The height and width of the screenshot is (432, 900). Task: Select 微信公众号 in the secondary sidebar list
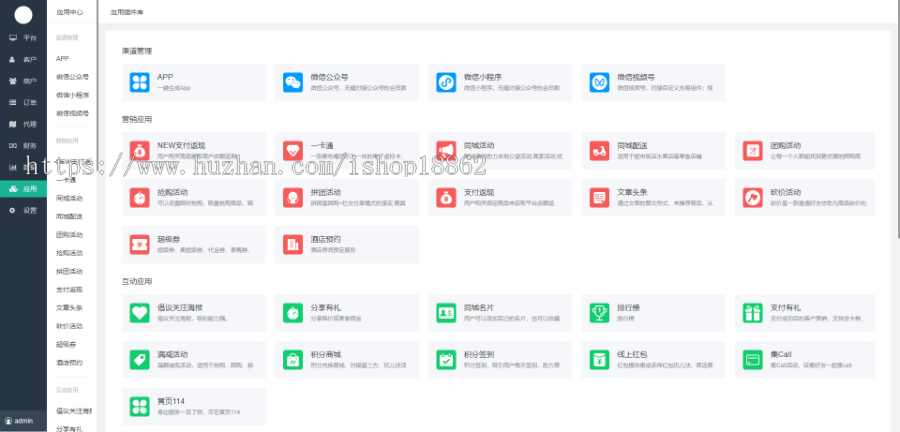[x=72, y=77]
